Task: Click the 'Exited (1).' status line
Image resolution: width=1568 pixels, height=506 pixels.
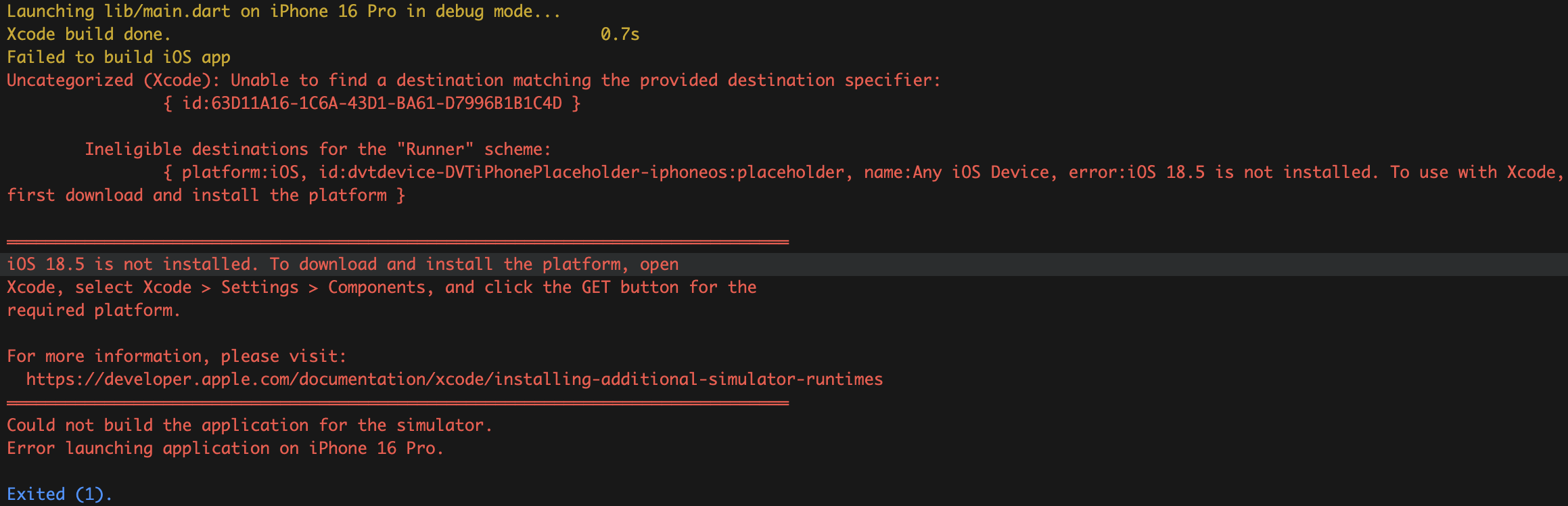Action: click(59, 495)
